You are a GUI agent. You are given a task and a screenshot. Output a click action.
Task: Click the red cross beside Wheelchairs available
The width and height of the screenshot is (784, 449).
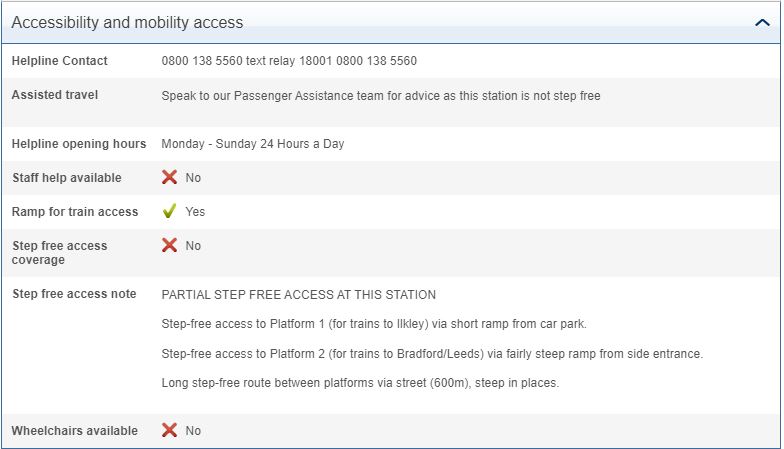coord(170,431)
